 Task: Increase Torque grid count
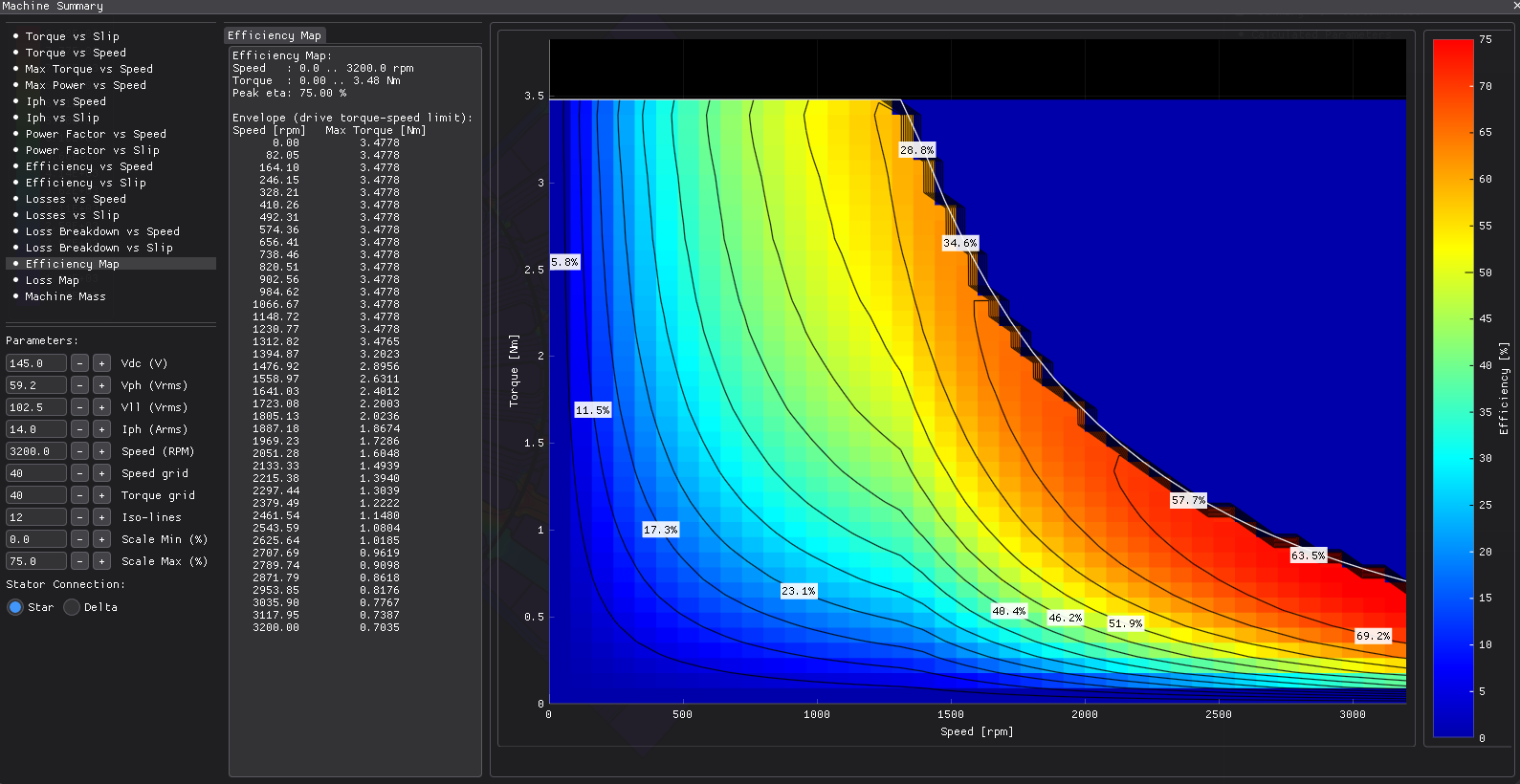coord(101,495)
